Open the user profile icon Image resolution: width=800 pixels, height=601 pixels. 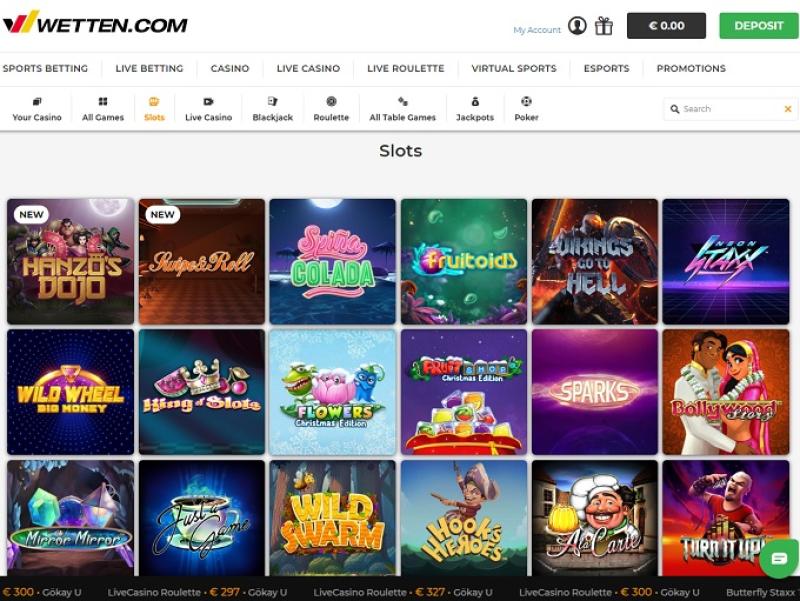577,26
